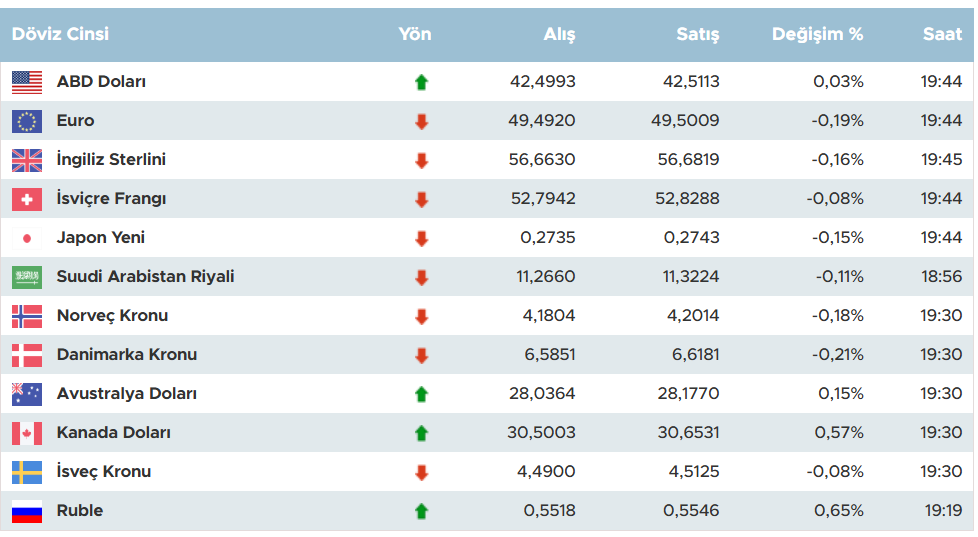Screen dimensions: 978x537
Task: Click the Switzerland flag icon
Action: [27, 199]
